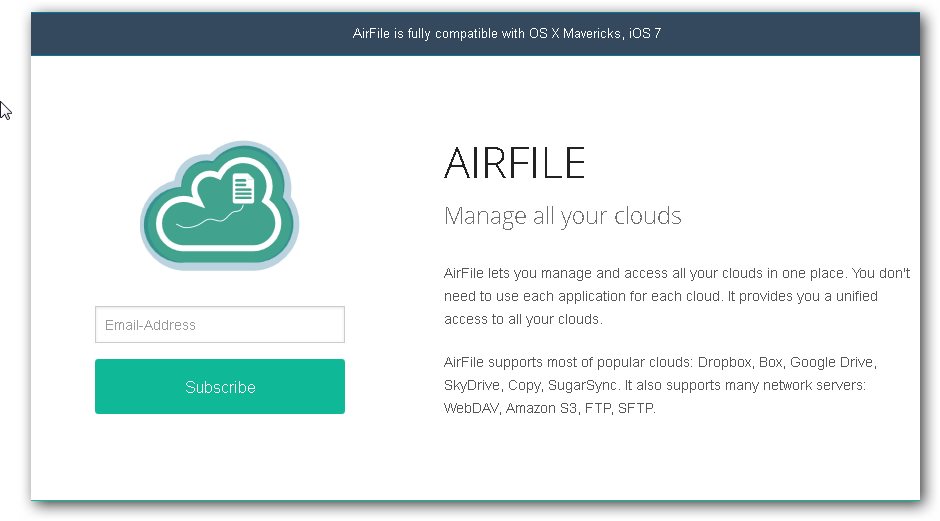940x521 pixels.
Task: Click the OS X Mavericks compatibility banner text
Action: click(507, 34)
